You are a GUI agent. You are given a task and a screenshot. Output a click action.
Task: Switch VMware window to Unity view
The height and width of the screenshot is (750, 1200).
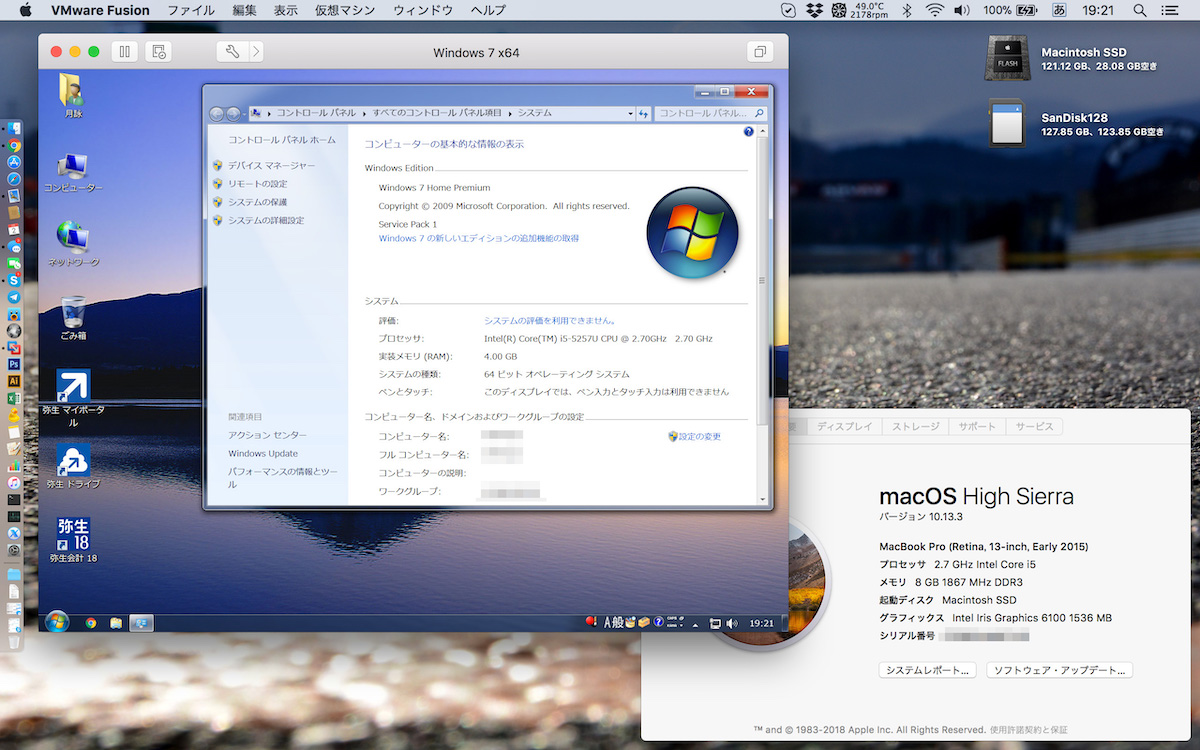[x=760, y=52]
